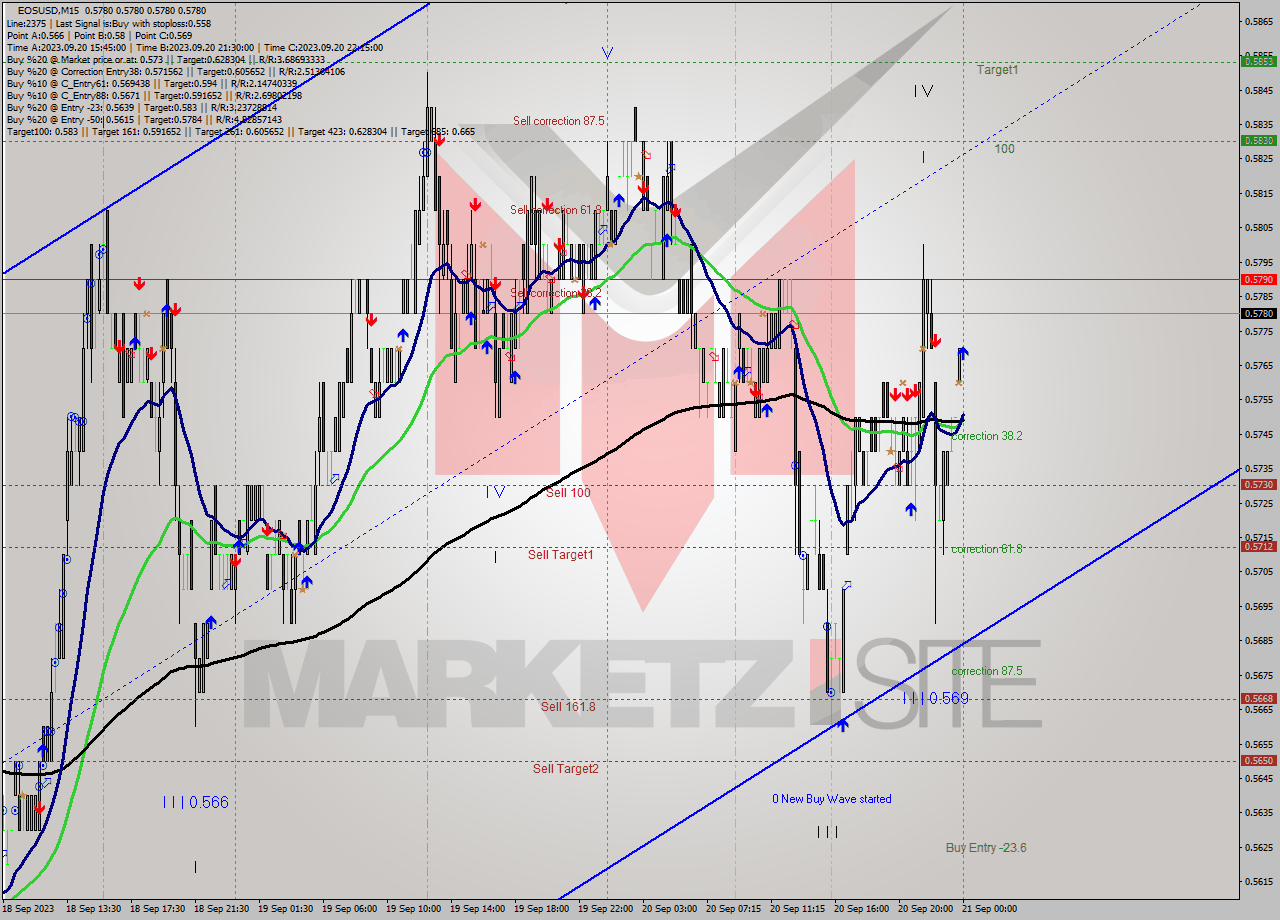
Task: Select the blue 'V' wave label at top
Action: 607,53
